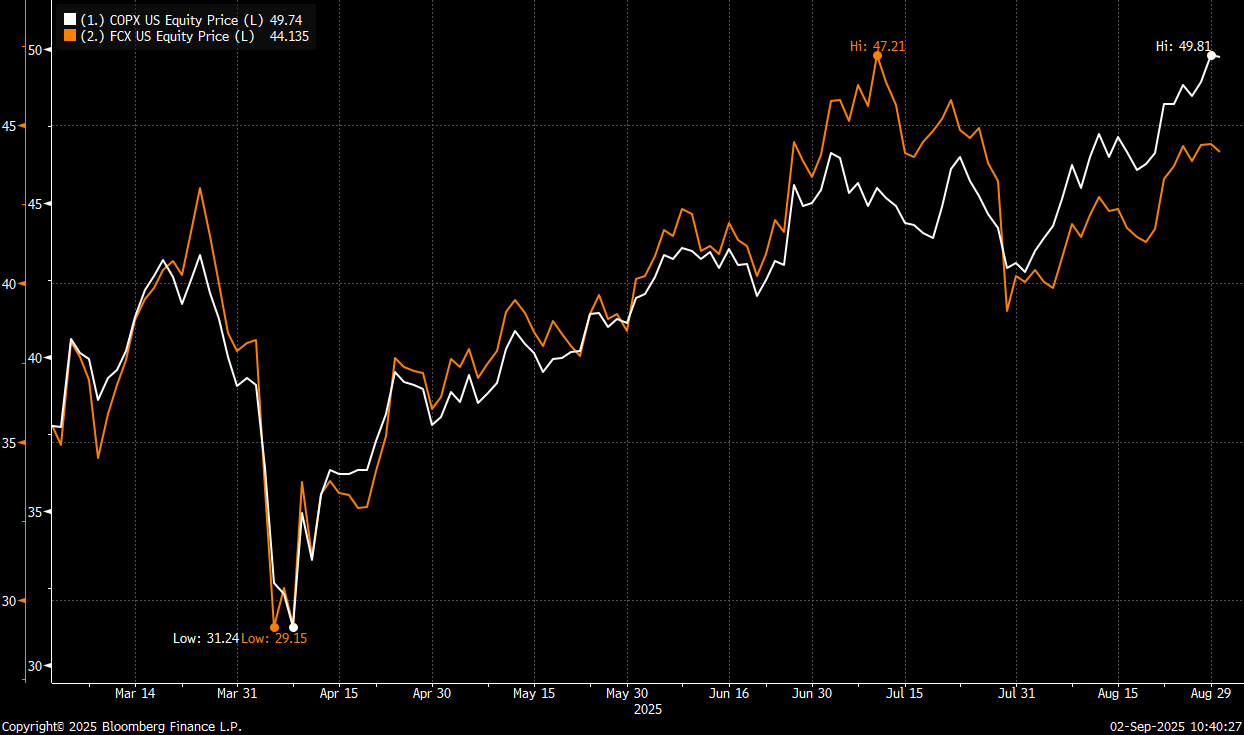
Task: Click the Mar 14 date label
Action: pyautogui.click(x=135, y=693)
